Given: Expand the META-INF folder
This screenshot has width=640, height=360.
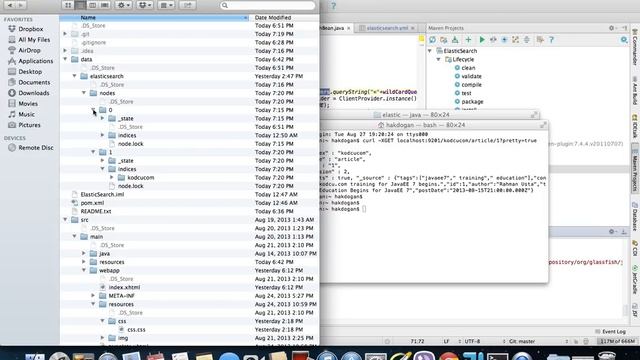Looking at the screenshot, I should click(x=93, y=296).
